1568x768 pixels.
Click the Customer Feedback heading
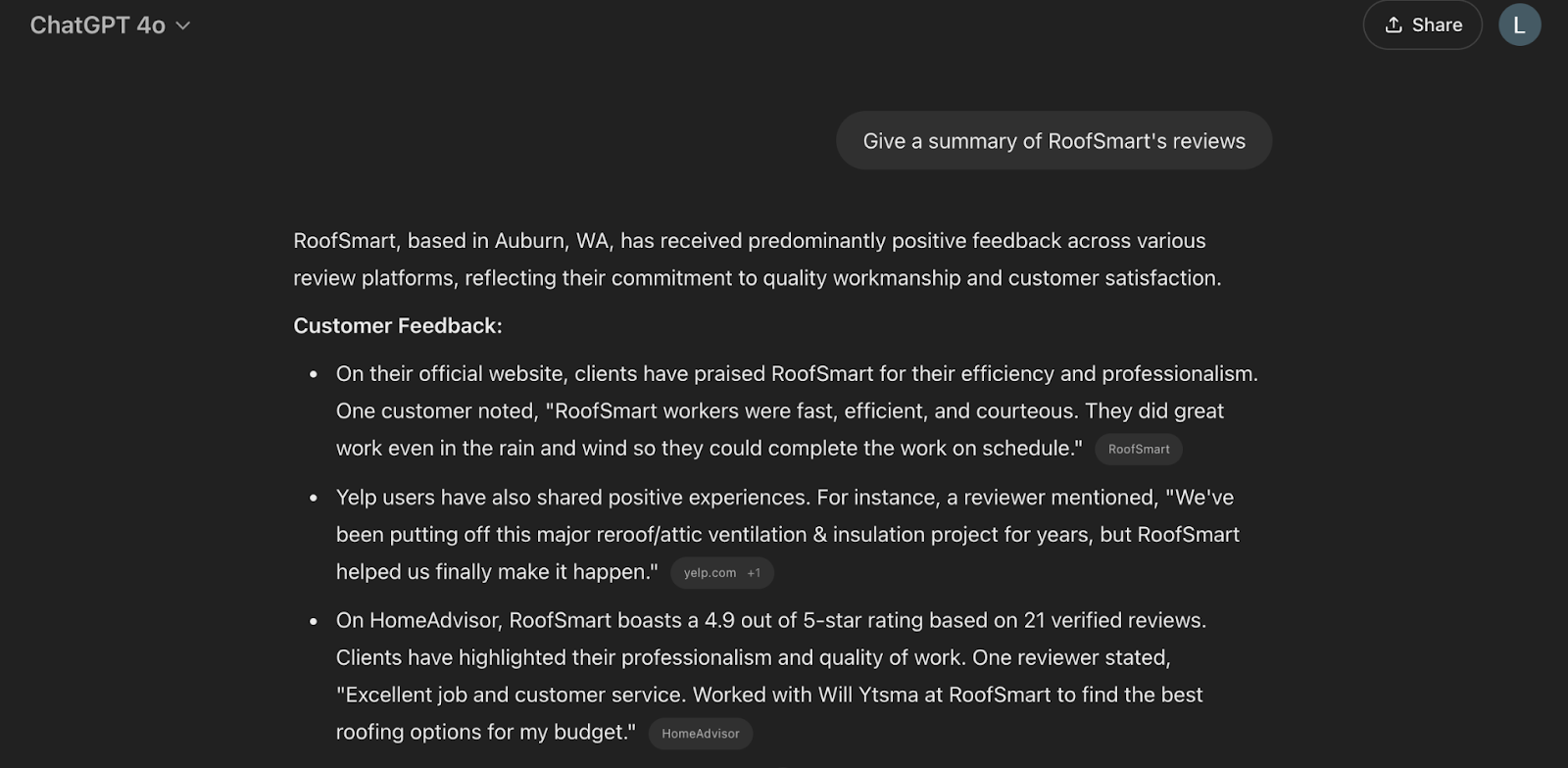[x=398, y=326]
